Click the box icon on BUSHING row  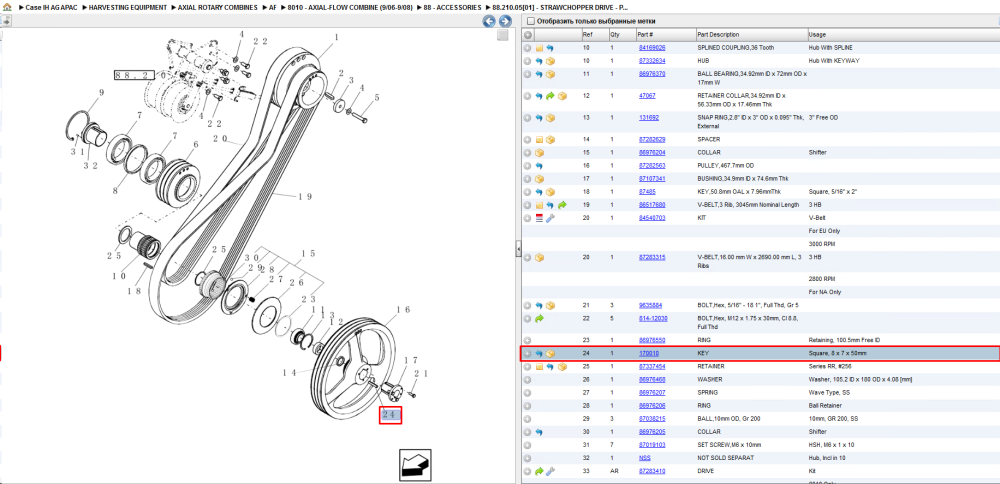[x=539, y=179]
